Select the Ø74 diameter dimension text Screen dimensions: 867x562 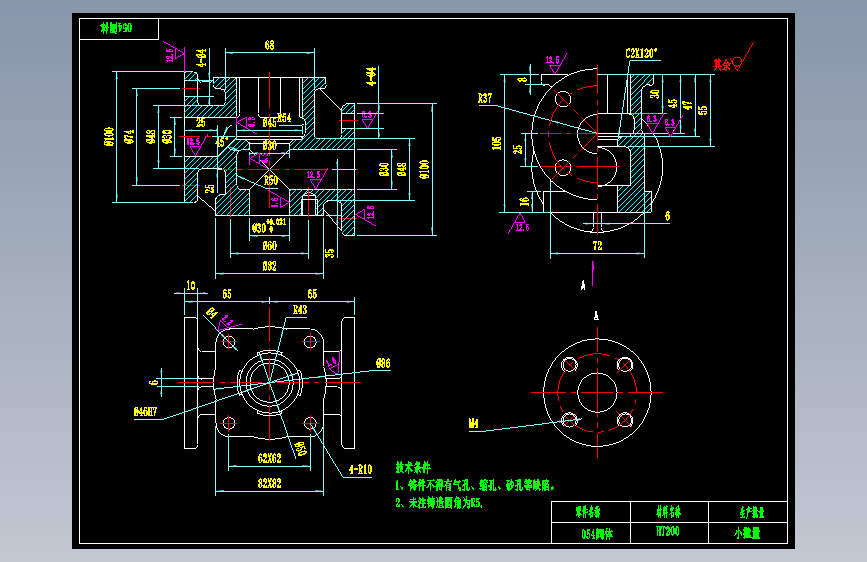(x=129, y=137)
